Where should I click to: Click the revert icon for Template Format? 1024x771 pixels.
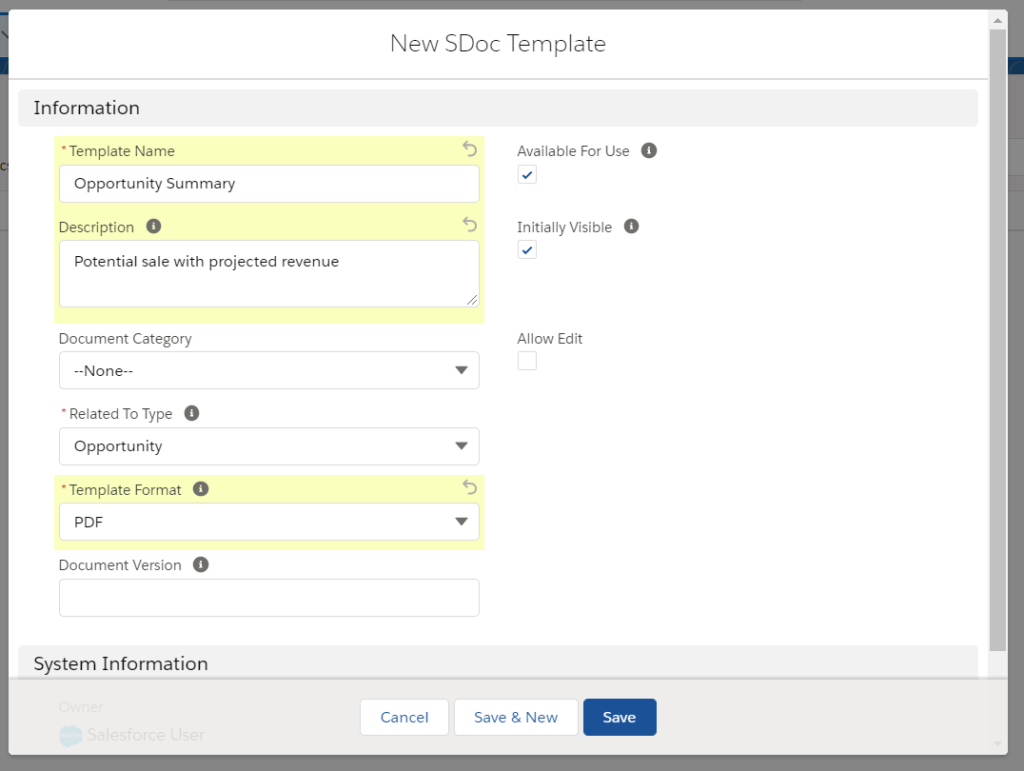tap(470, 487)
